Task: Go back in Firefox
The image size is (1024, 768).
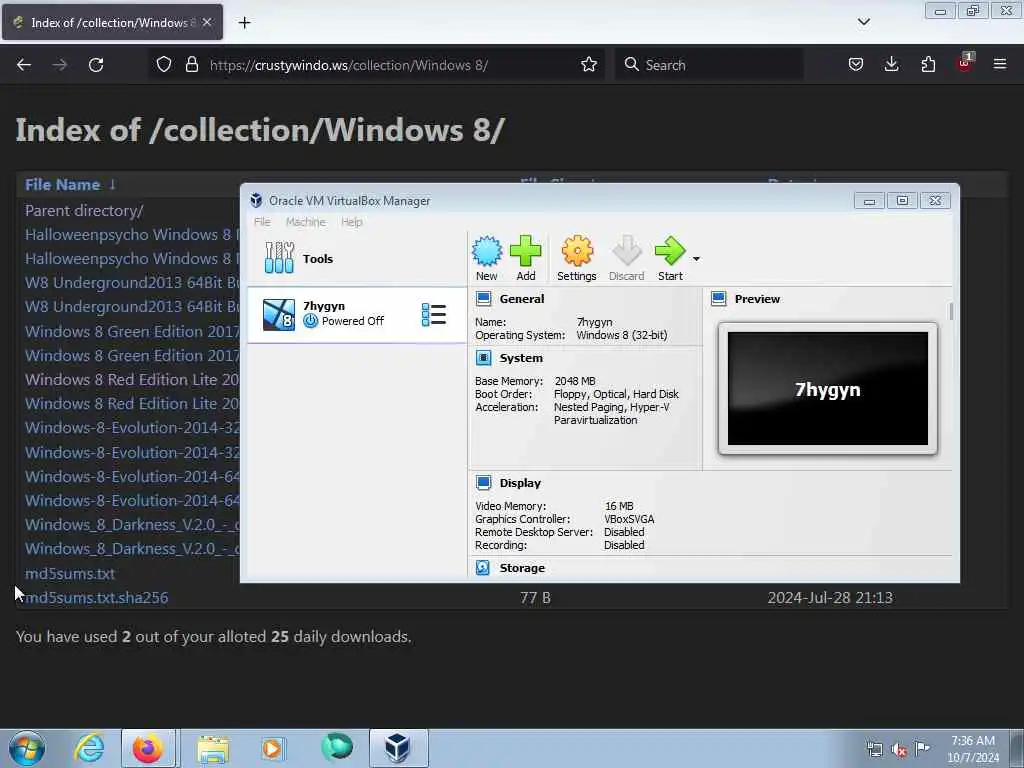Action: pyautogui.click(x=24, y=65)
